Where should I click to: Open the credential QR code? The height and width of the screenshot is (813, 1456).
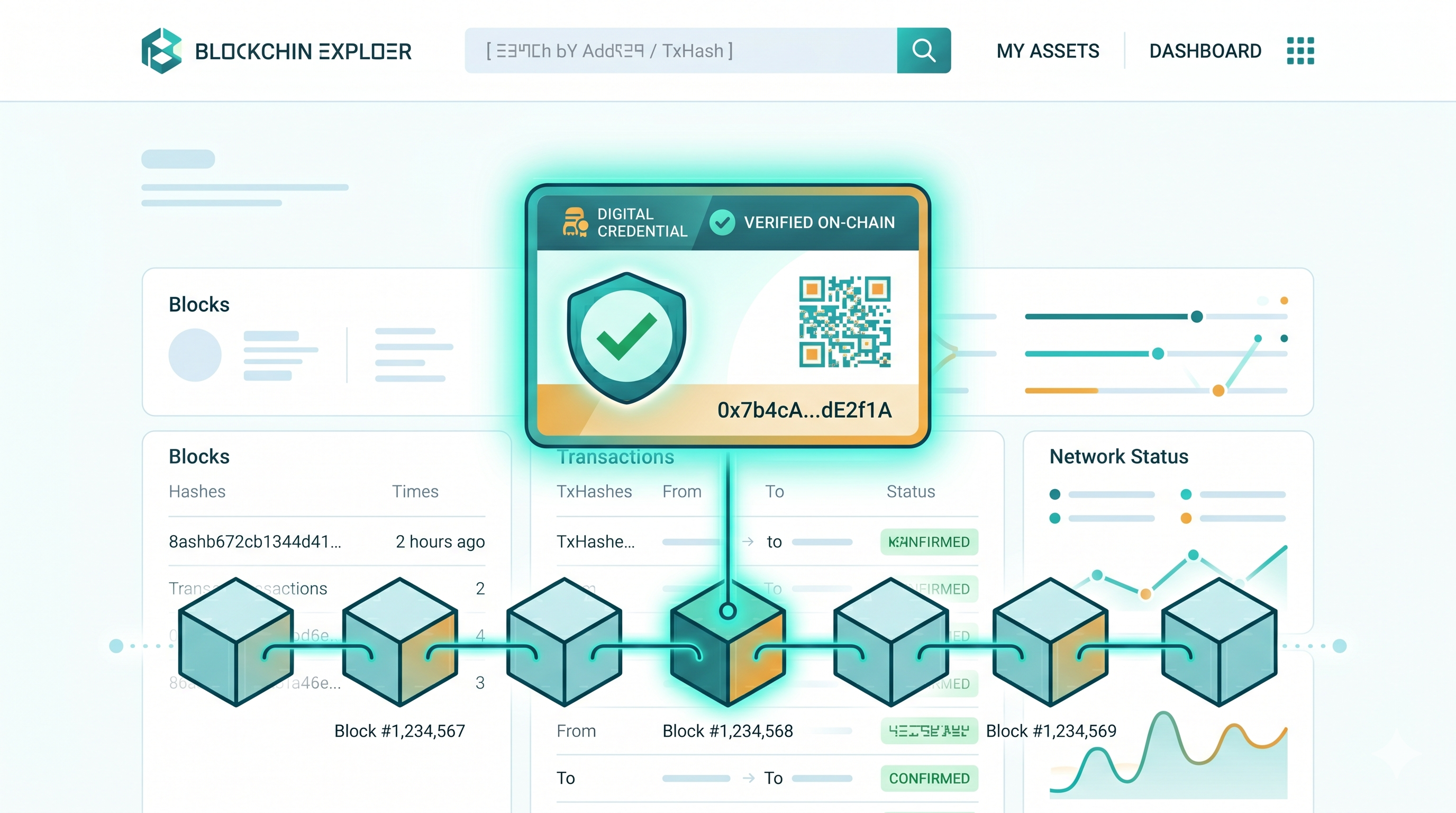pyautogui.click(x=844, y=322)
